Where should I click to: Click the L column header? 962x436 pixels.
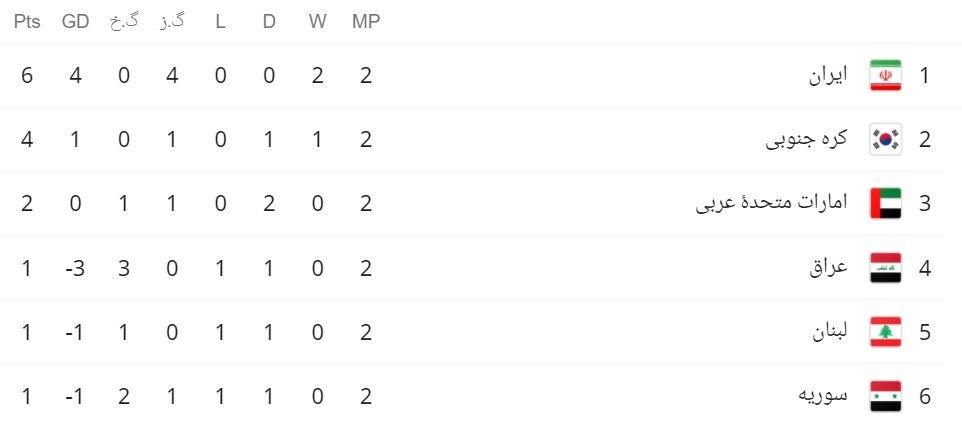220,21
